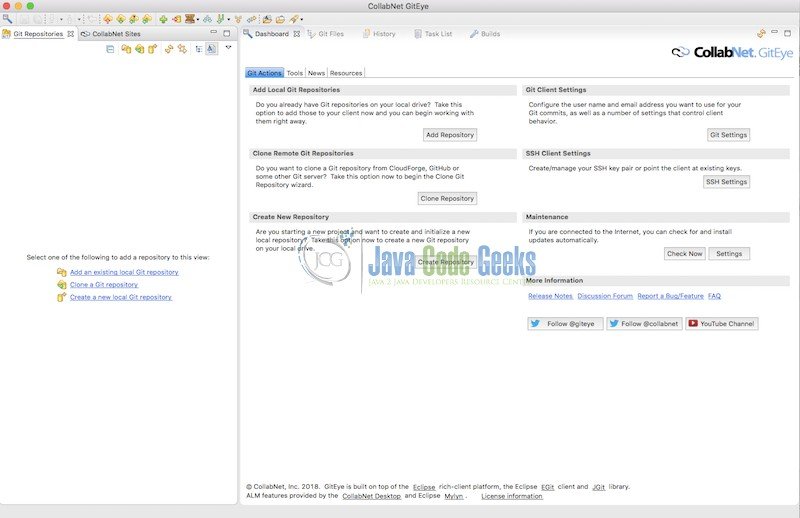Open the Git Repositories view menu chevron
Screen dimensions: 800x518
pos(228,47)
